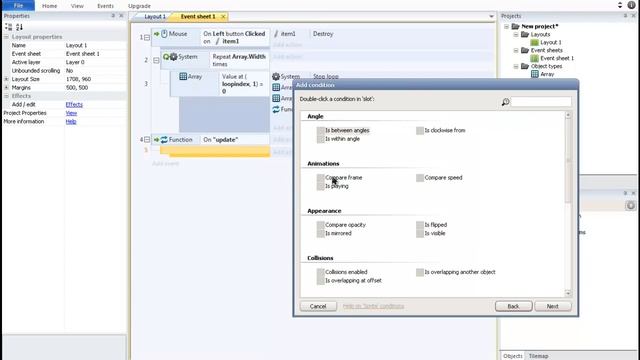The width and height of the screenshot is (640, 360).
Task: Open the Effects link
Action: (x=74, y=104)
